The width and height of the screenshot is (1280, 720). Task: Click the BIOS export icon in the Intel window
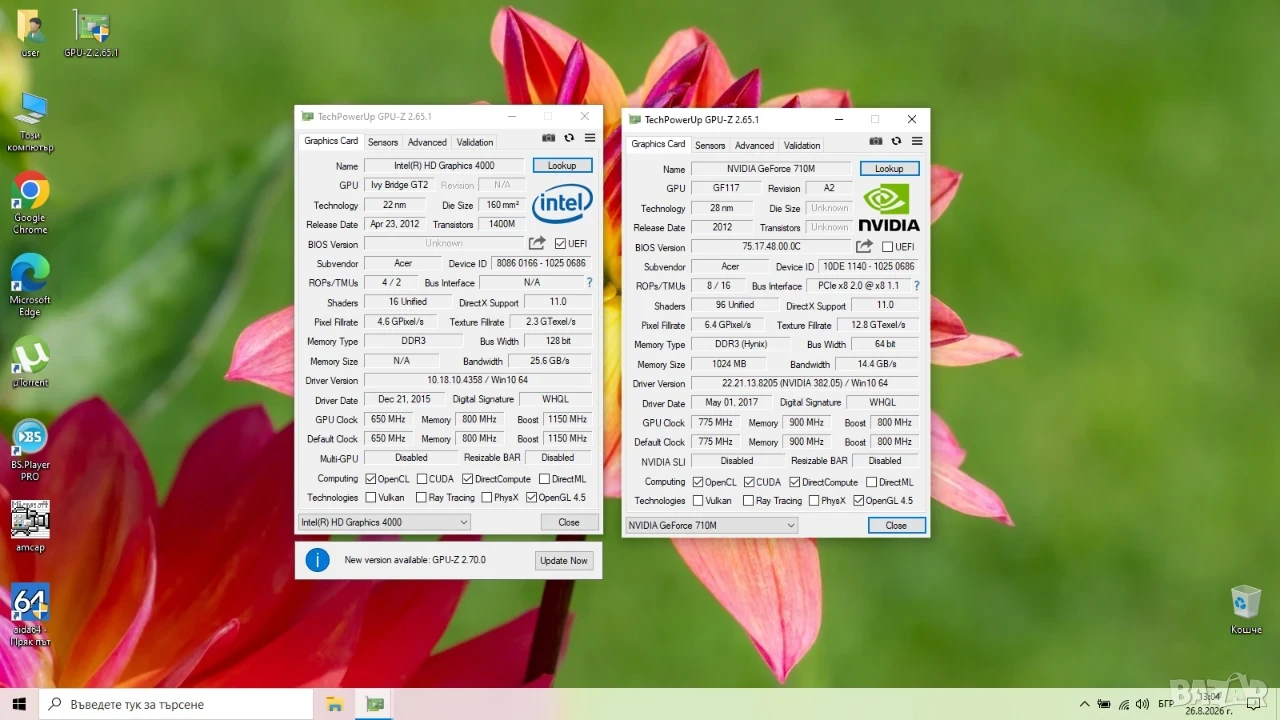click(x=537, y=243)
